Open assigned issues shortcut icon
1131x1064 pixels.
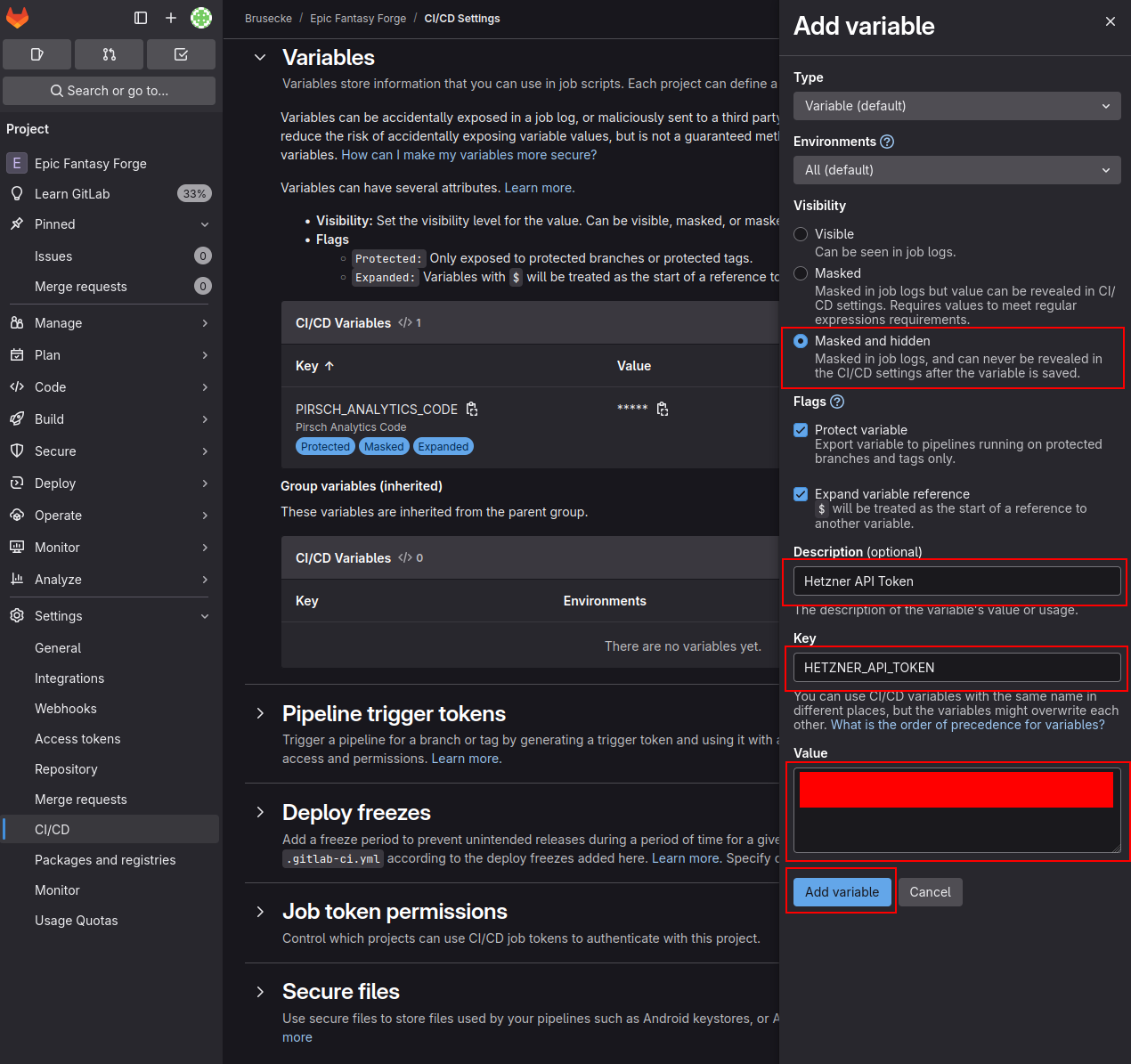(37, 54)
